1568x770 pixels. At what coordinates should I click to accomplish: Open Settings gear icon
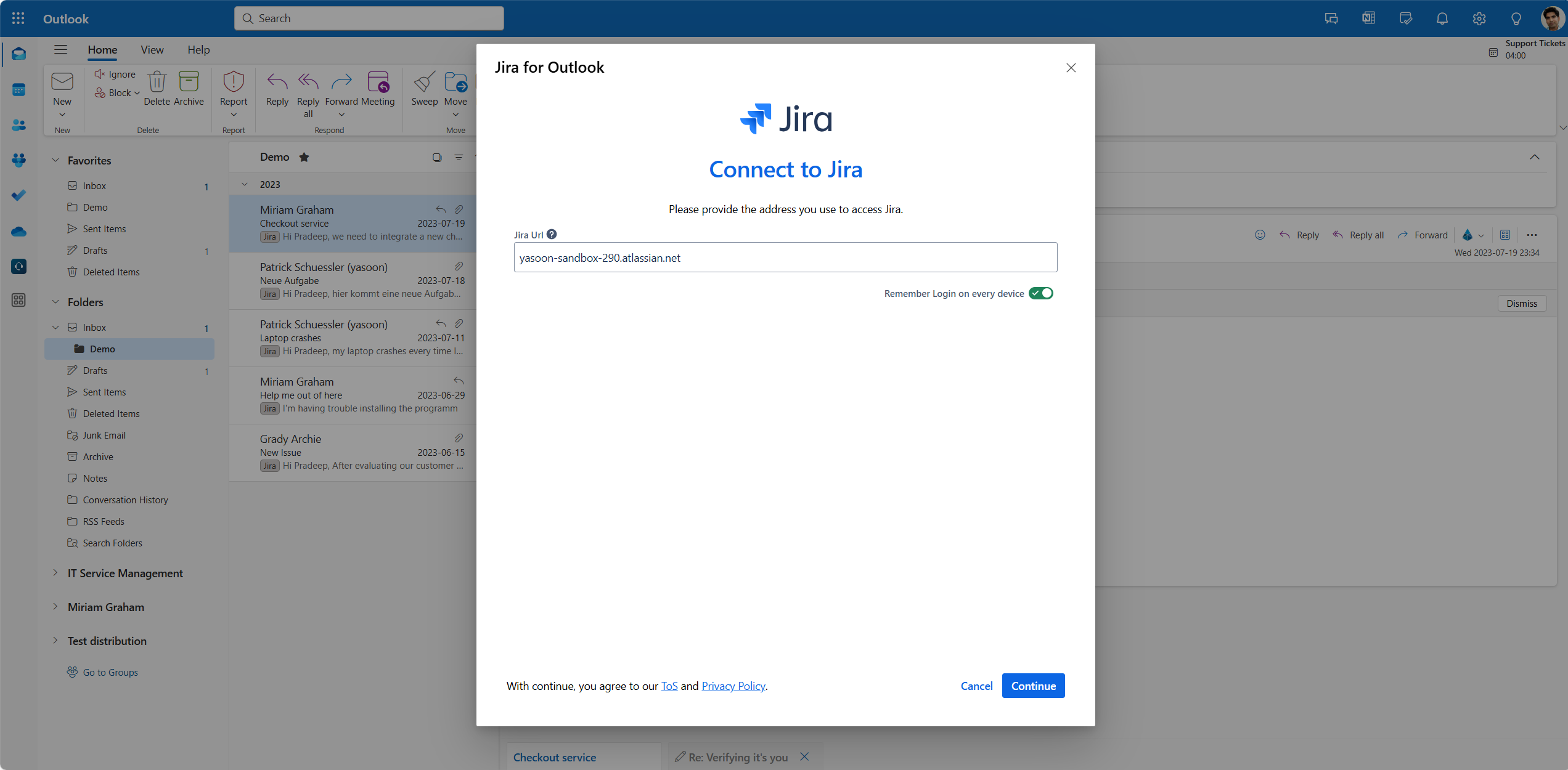[1479, 18]
